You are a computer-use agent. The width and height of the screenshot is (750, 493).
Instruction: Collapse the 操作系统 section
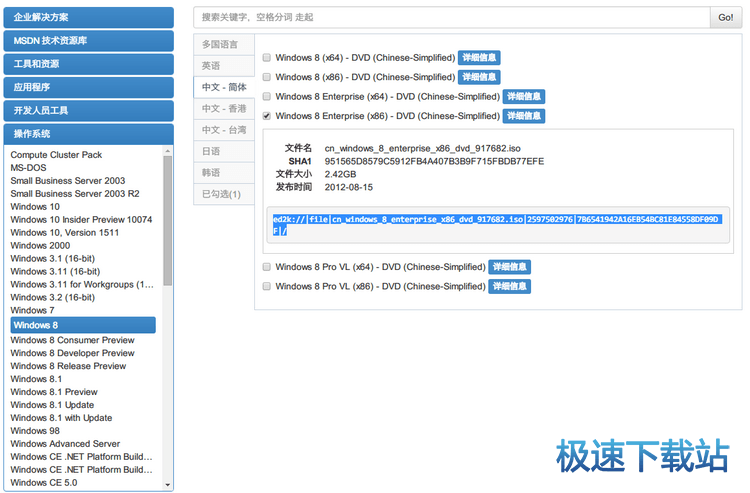pyautogui.click(x=88, y=134)
